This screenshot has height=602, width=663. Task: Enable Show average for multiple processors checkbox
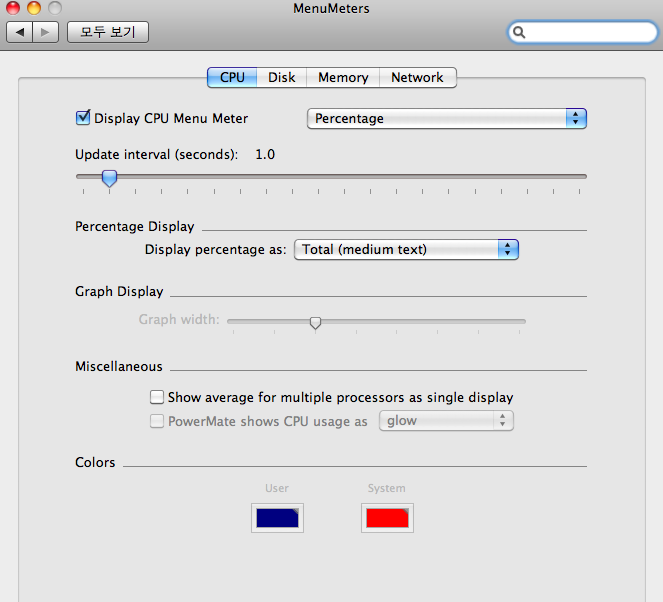tap(157, 397)
